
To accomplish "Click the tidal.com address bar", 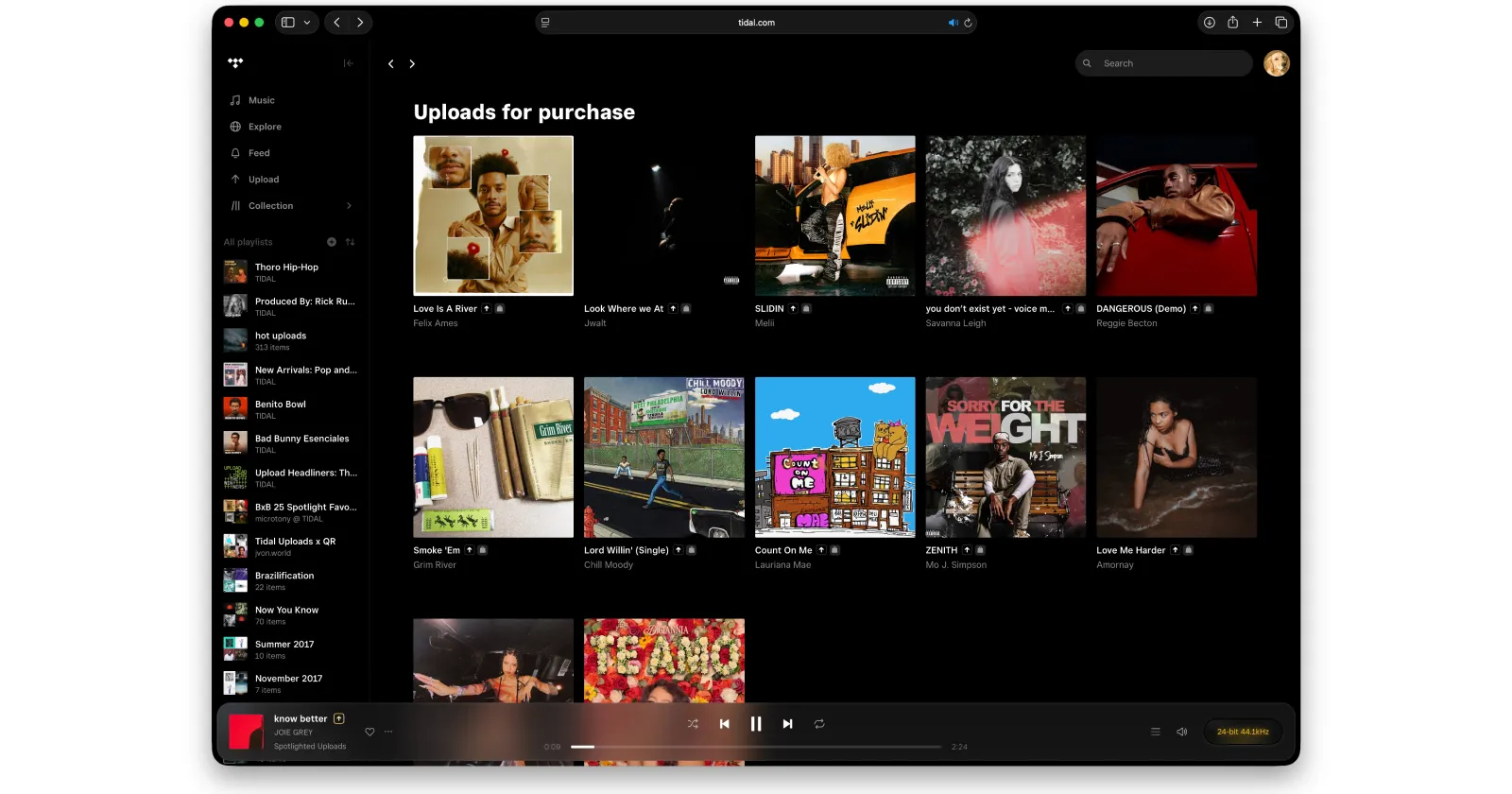I will click(756, 23).
